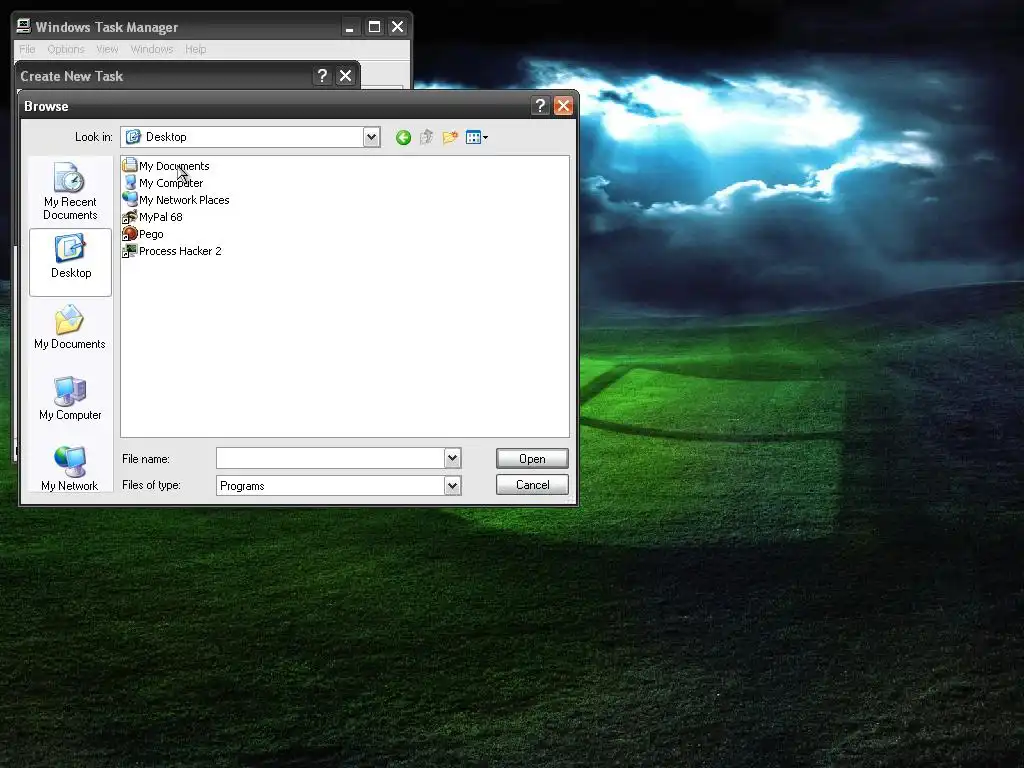Click the File name input field
The width and height of the screenshot is (1024, 768).
[x=330, y=458]
